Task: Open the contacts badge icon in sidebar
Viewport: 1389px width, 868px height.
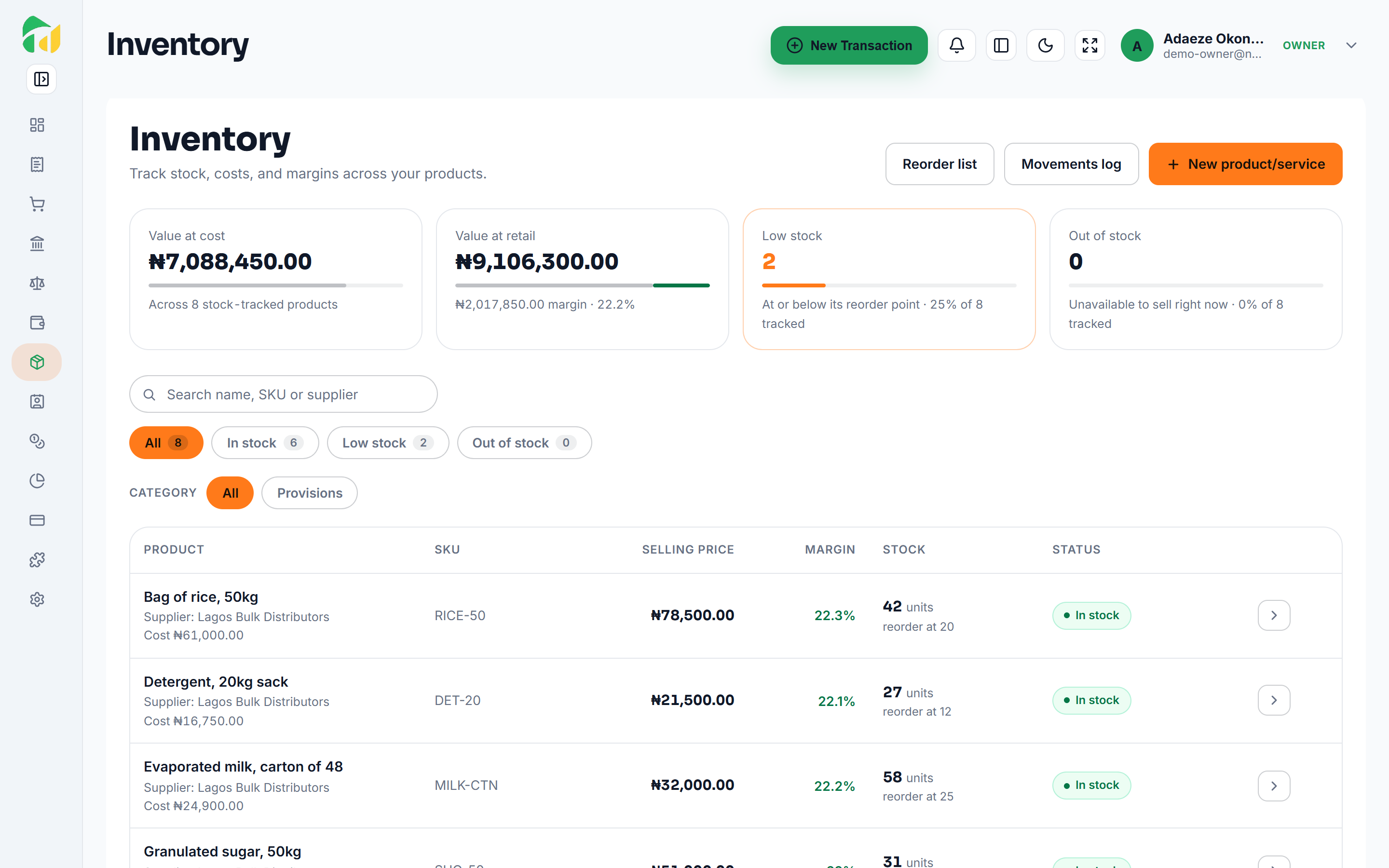Action: pos(37,402)
